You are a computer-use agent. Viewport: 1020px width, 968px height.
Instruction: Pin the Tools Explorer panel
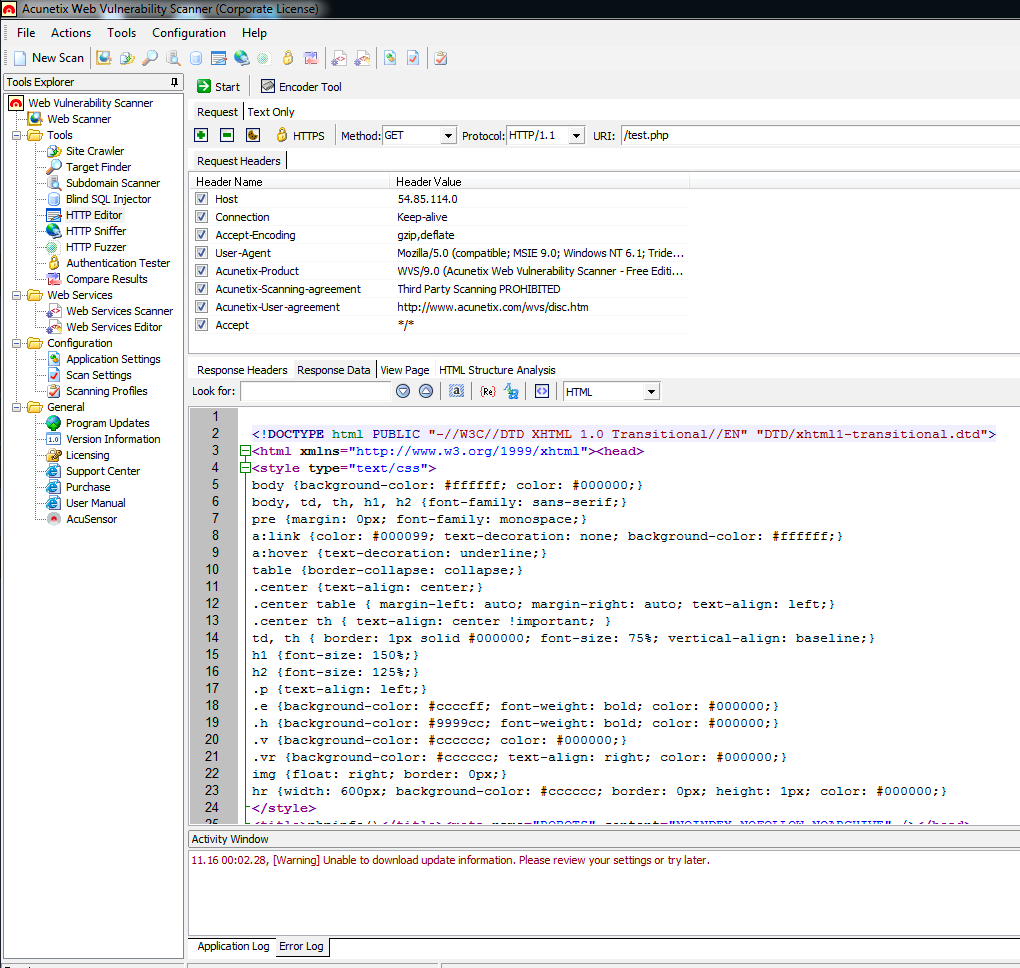click(x=175, y=82)
